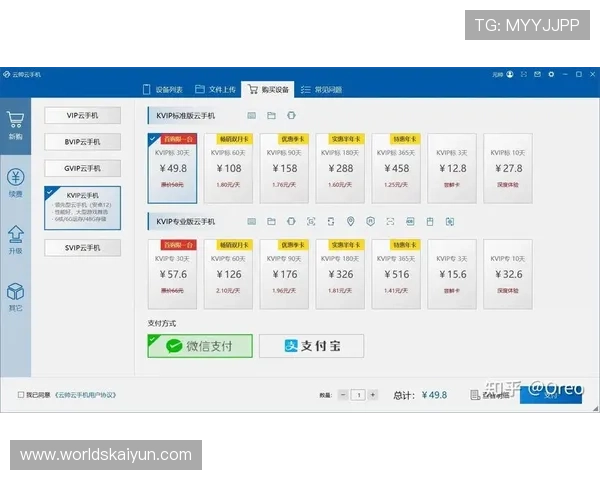Viewport: 600px width, 480px height.
Task: Click the KVIP标准版云手机 section heading
Action: [x=186, y=116]
